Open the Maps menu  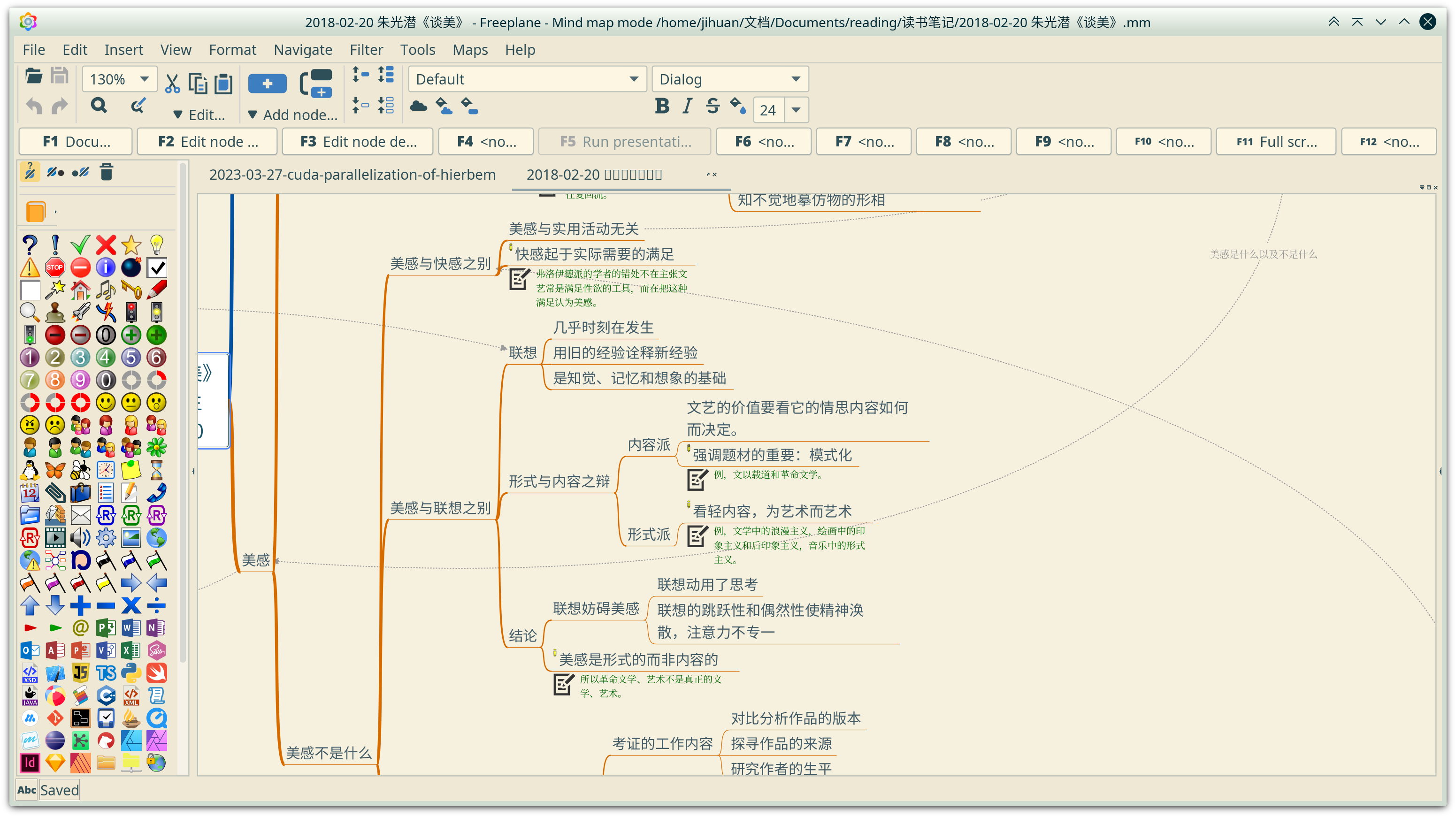(470, 50)
